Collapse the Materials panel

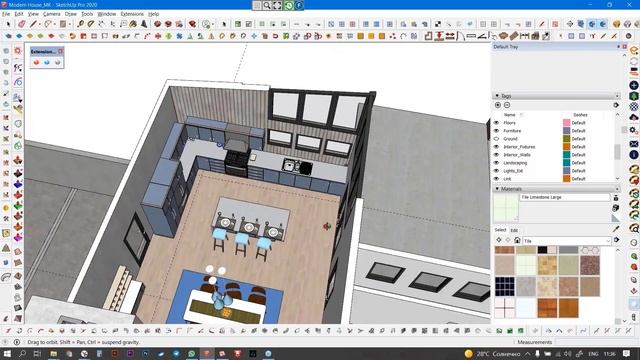(x=497, y=189)
